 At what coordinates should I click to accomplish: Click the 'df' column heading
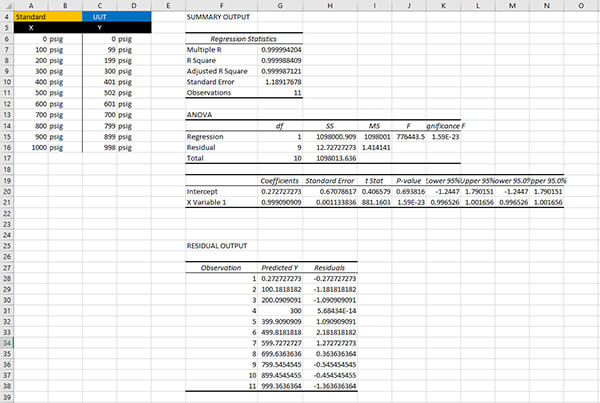280,126
